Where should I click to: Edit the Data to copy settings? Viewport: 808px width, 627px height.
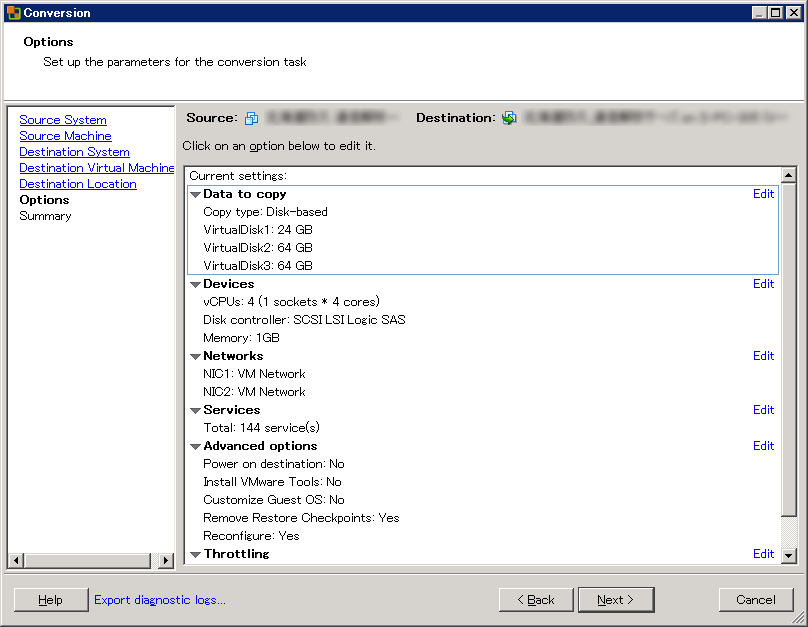click(763, 194)
